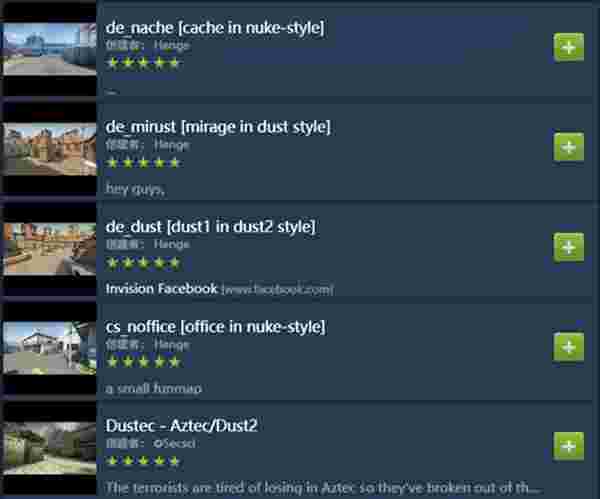Subscribe to de_nache with green plus button
Screen dimensions: 600x499
click(569, 47)
